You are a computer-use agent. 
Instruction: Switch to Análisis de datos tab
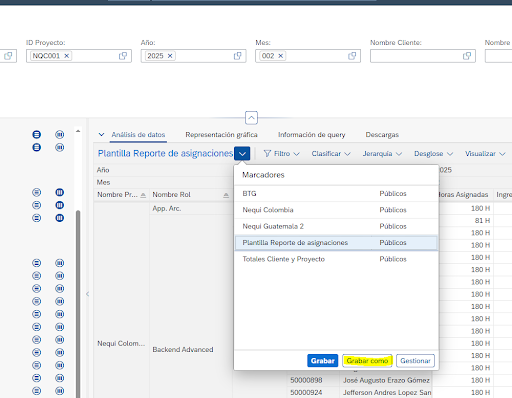(138, 135)
